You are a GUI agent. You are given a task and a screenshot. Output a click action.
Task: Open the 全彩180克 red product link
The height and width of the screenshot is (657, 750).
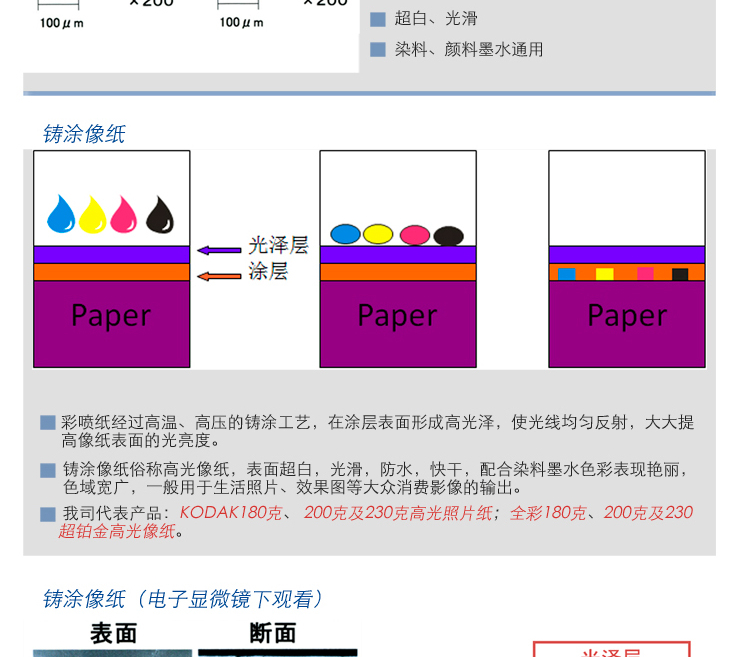coord(548,513)
